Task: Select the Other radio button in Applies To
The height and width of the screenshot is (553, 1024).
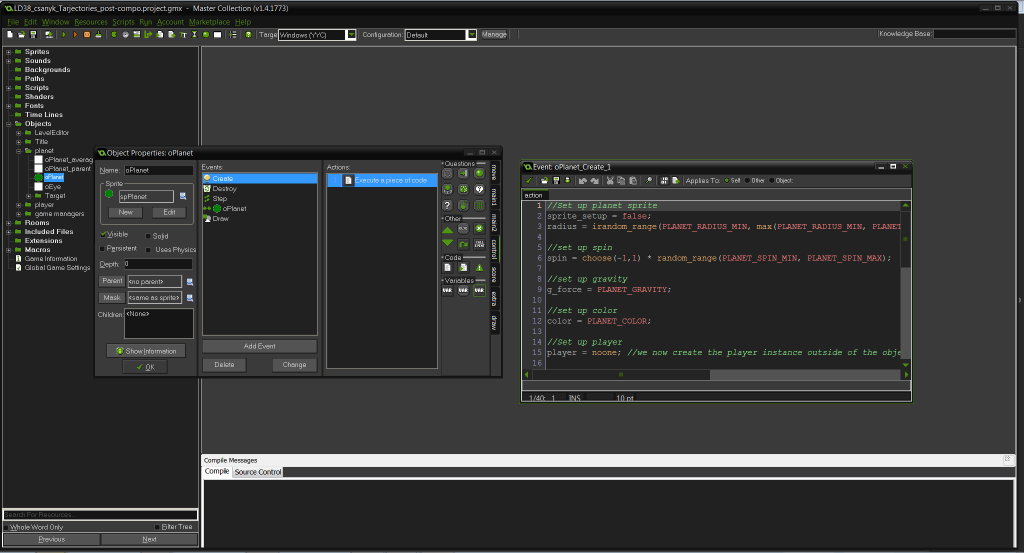Action: 745,181
